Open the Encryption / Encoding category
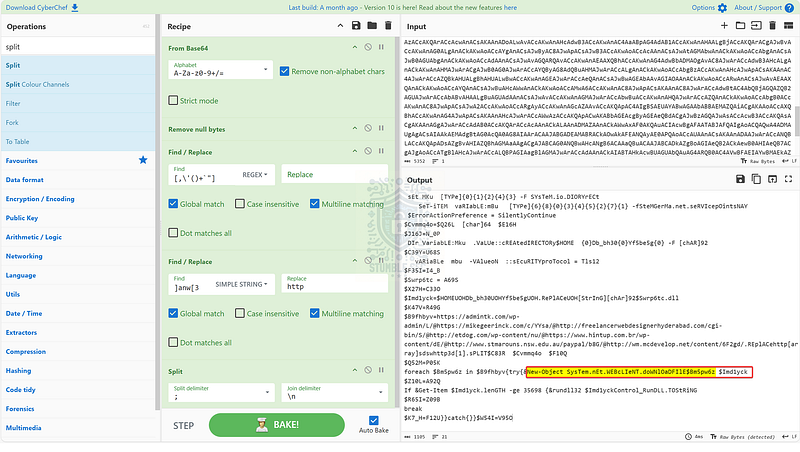Screen dimensions: 800x452 pyautogui.click(x=78, y=198)
